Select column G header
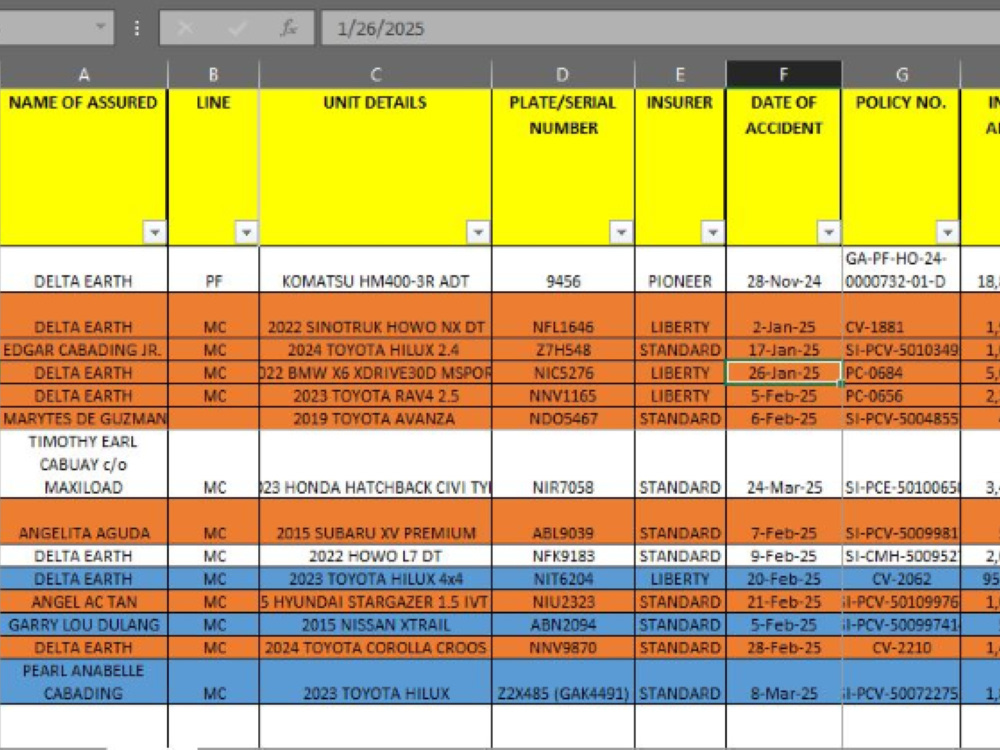This screenshot has height=750, width=1000. click(901, 75)
